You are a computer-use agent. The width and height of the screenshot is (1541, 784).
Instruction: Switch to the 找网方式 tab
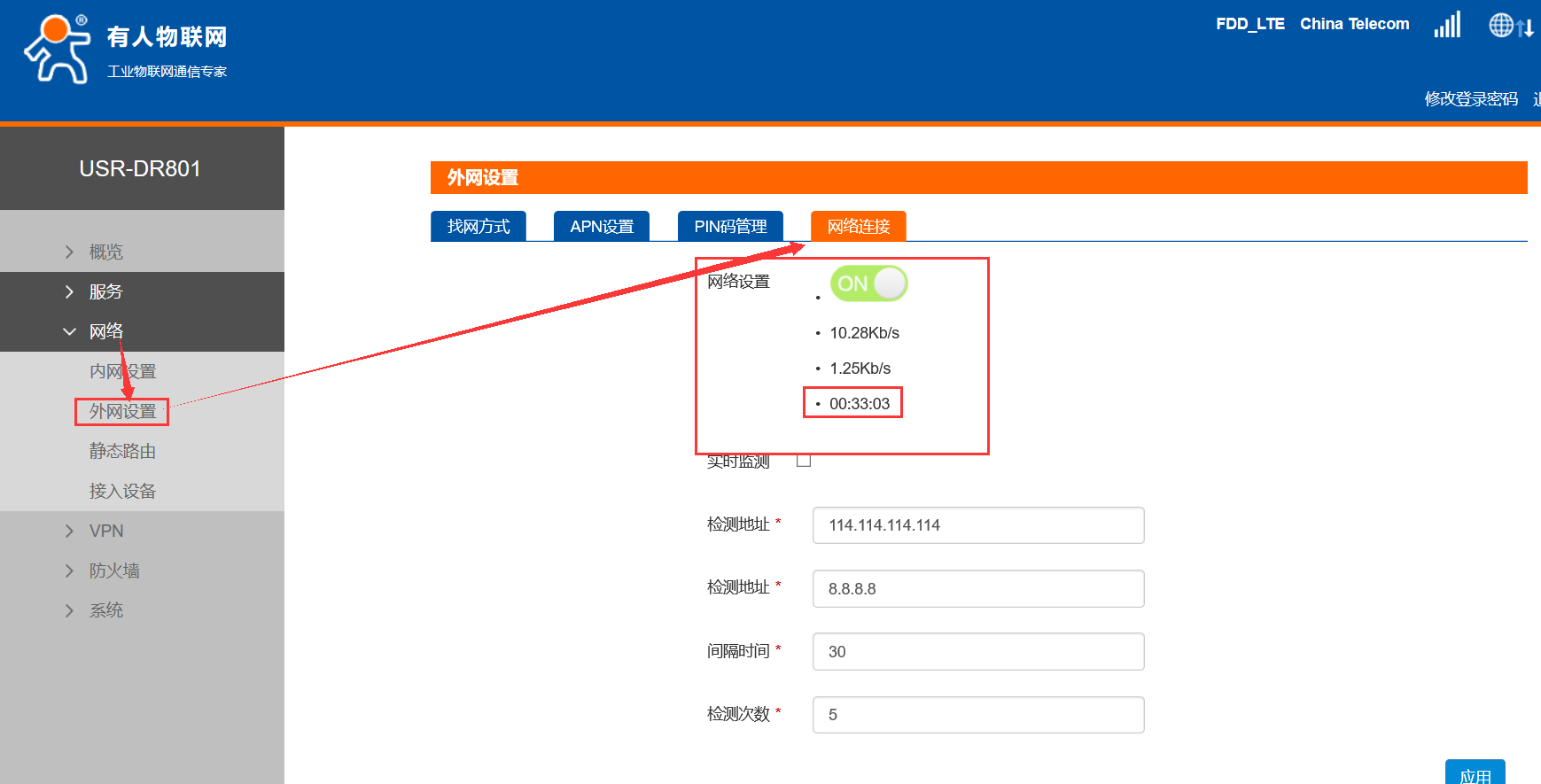479,227
